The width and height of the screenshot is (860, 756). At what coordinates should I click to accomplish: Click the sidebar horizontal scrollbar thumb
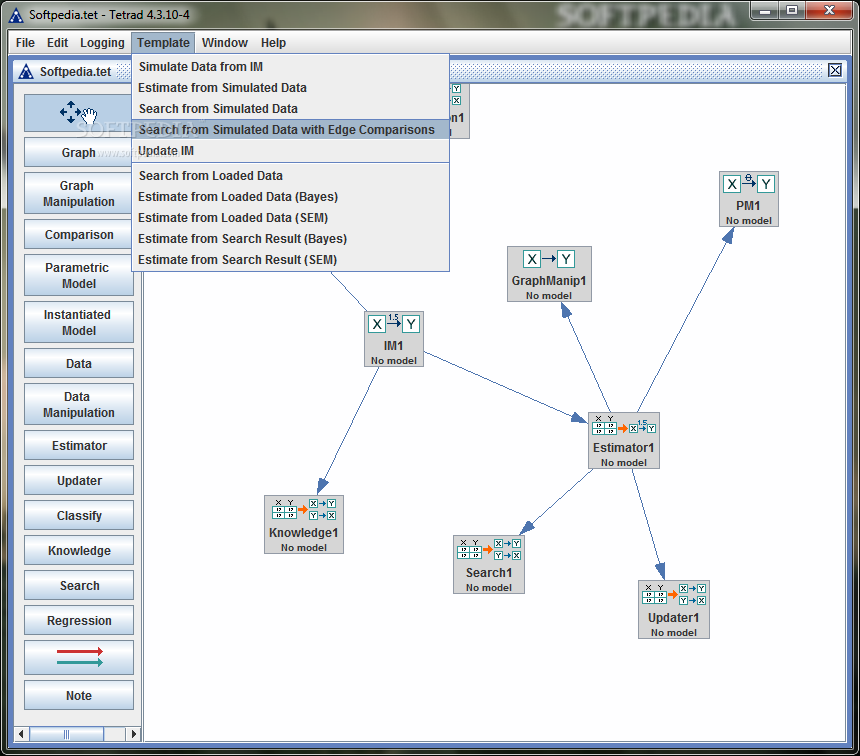pyautogui.click(x=66, y=734)
